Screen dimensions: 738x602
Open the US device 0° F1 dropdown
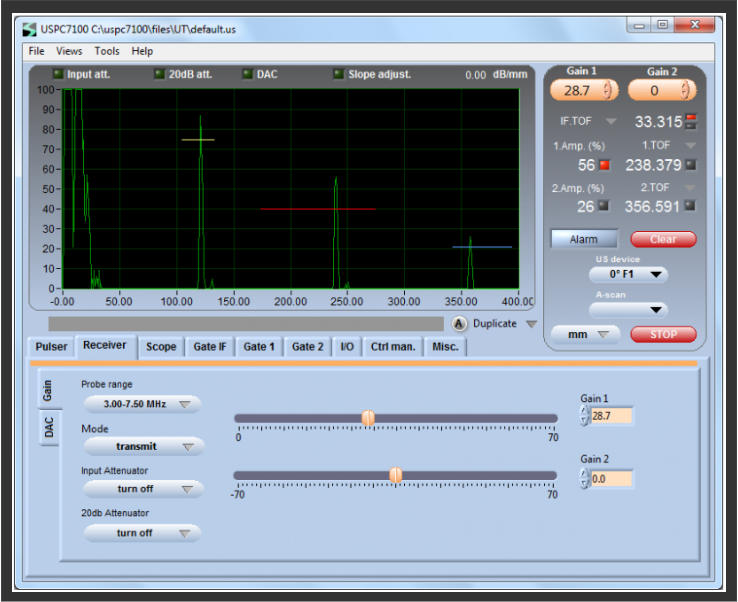coord(628,273)
